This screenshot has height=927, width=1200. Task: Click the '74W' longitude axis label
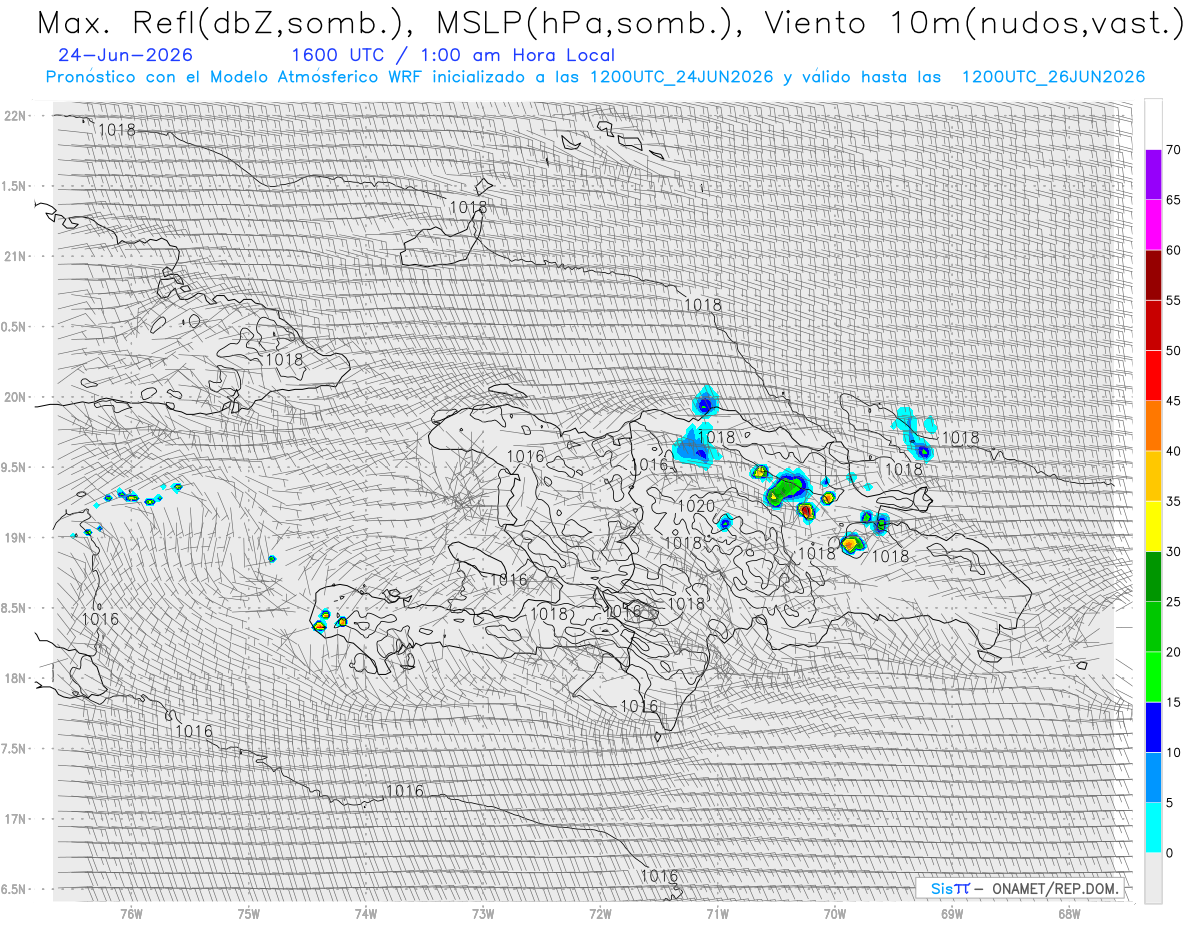pyautogui.click(x=366, y=913)
